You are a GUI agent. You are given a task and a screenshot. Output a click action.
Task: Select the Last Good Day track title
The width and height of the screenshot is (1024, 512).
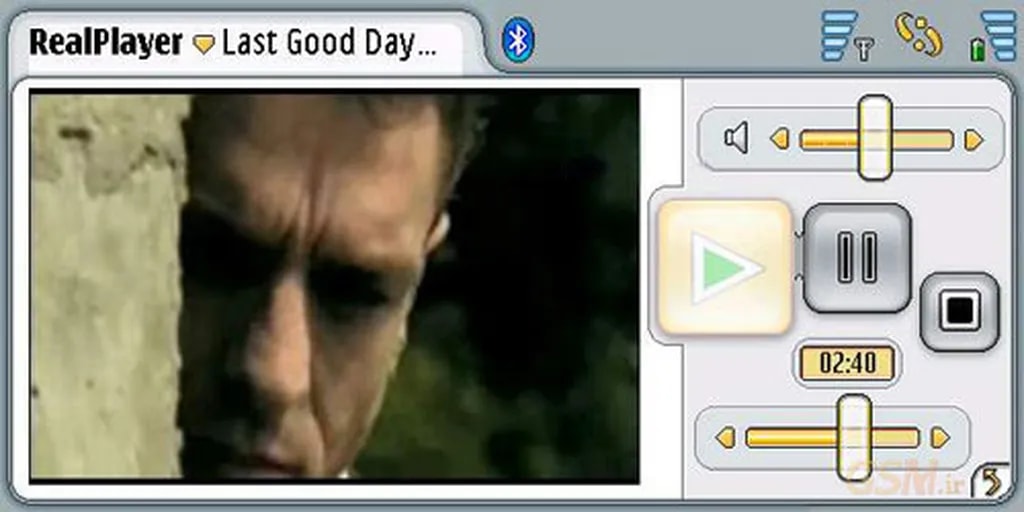pyautogui.click(x=328, y=44)
